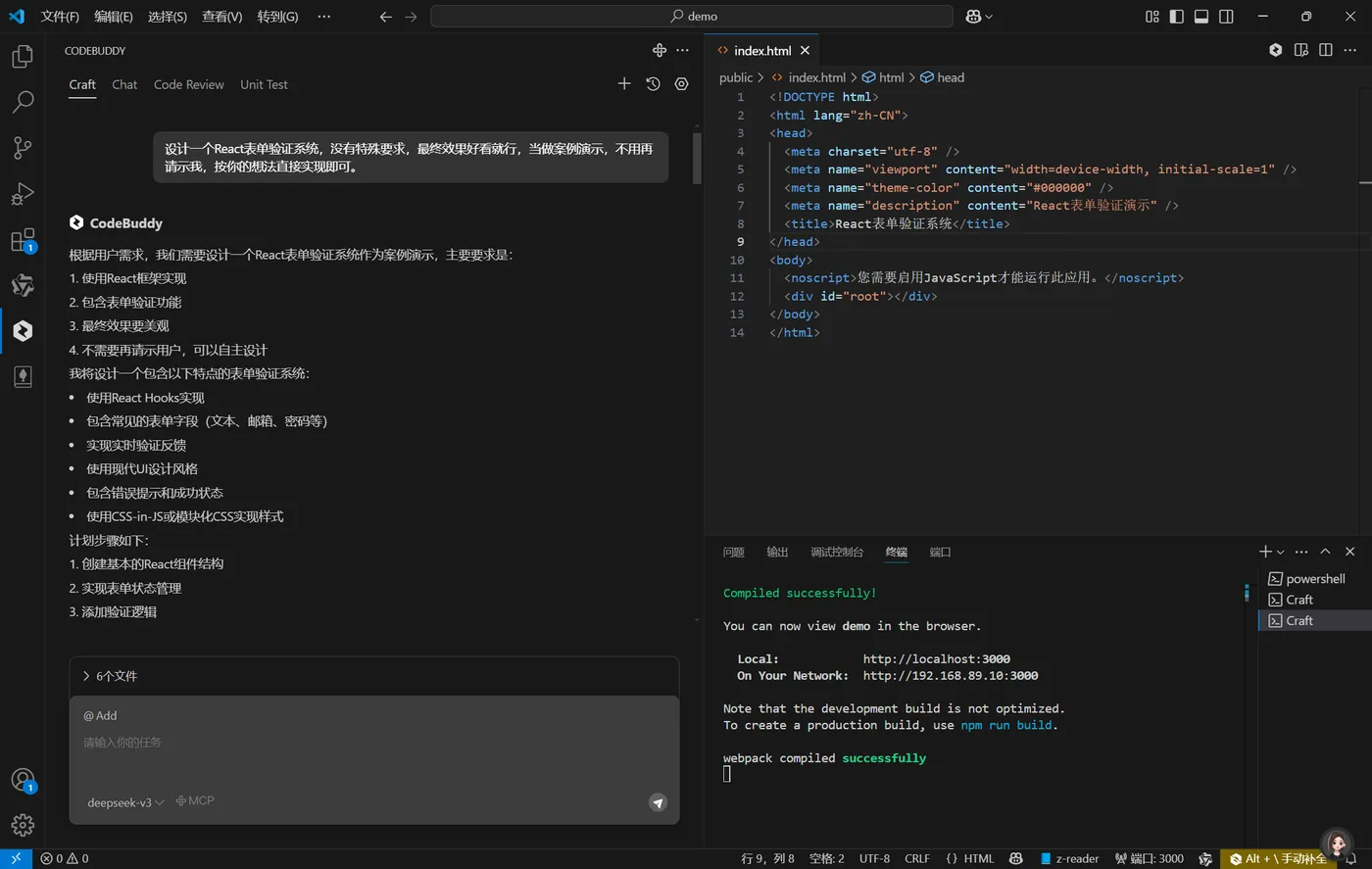Open the 文件(F) menu
Screen dimensions: 1372x869
point(60,17)
